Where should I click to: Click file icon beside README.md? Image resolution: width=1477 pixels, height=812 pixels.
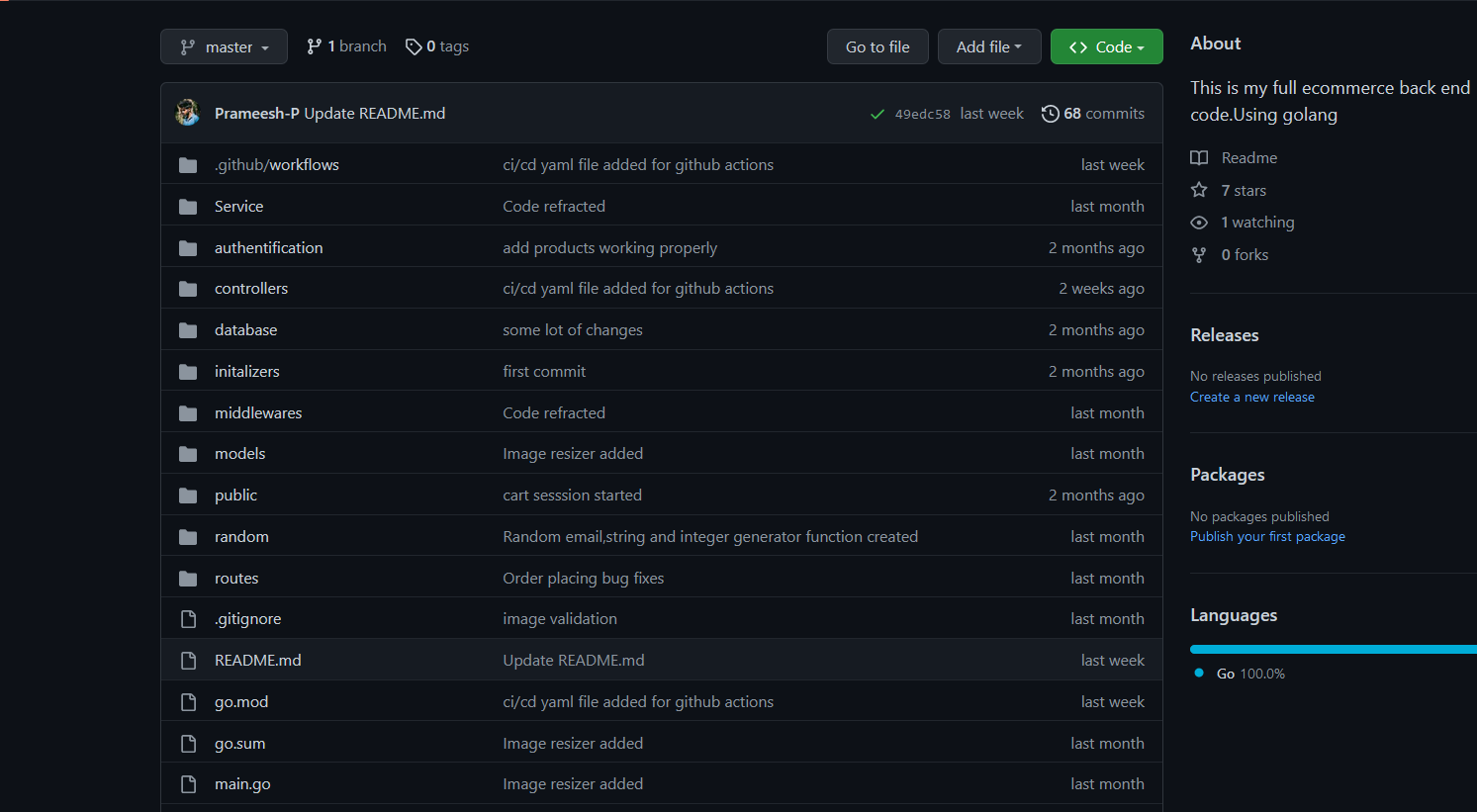tap(188, 661)
